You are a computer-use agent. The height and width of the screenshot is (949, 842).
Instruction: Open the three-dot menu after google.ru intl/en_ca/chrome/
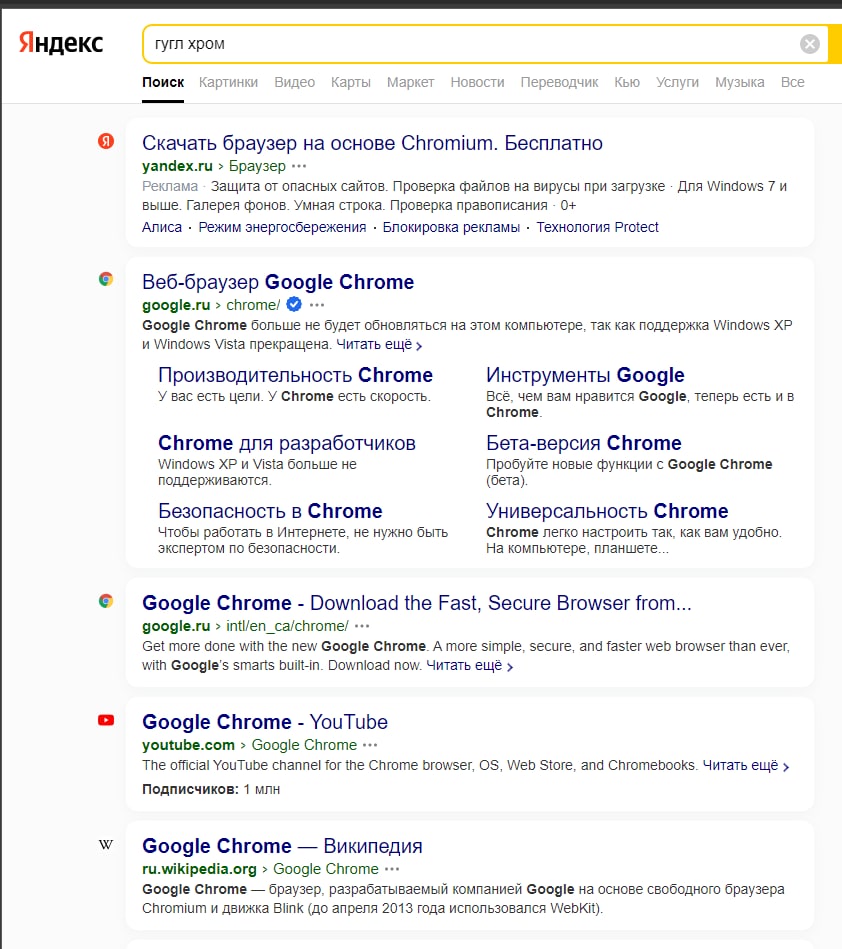362,627
